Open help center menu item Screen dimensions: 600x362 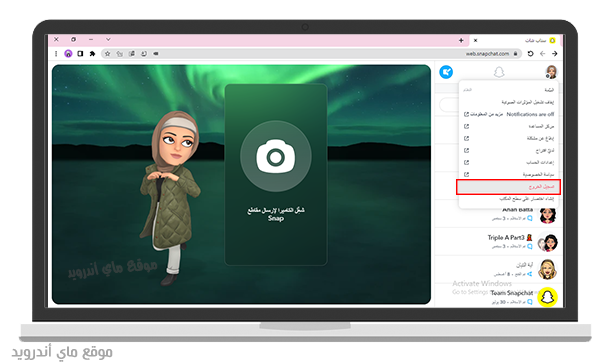(508, 126)
